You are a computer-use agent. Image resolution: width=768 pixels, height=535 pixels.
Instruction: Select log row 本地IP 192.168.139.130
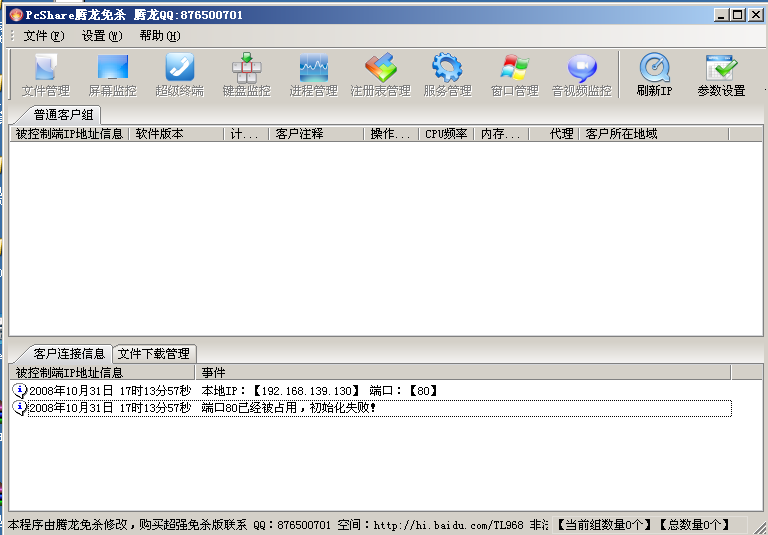pos(371,390)
